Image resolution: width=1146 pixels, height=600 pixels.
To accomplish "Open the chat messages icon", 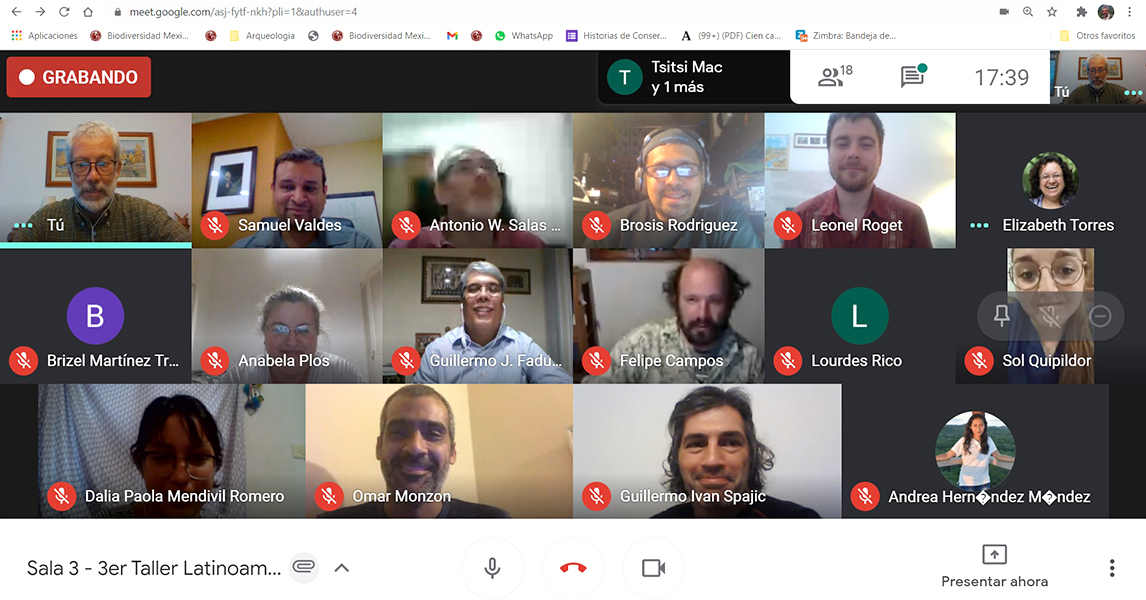I will click(x=913, y=76).
